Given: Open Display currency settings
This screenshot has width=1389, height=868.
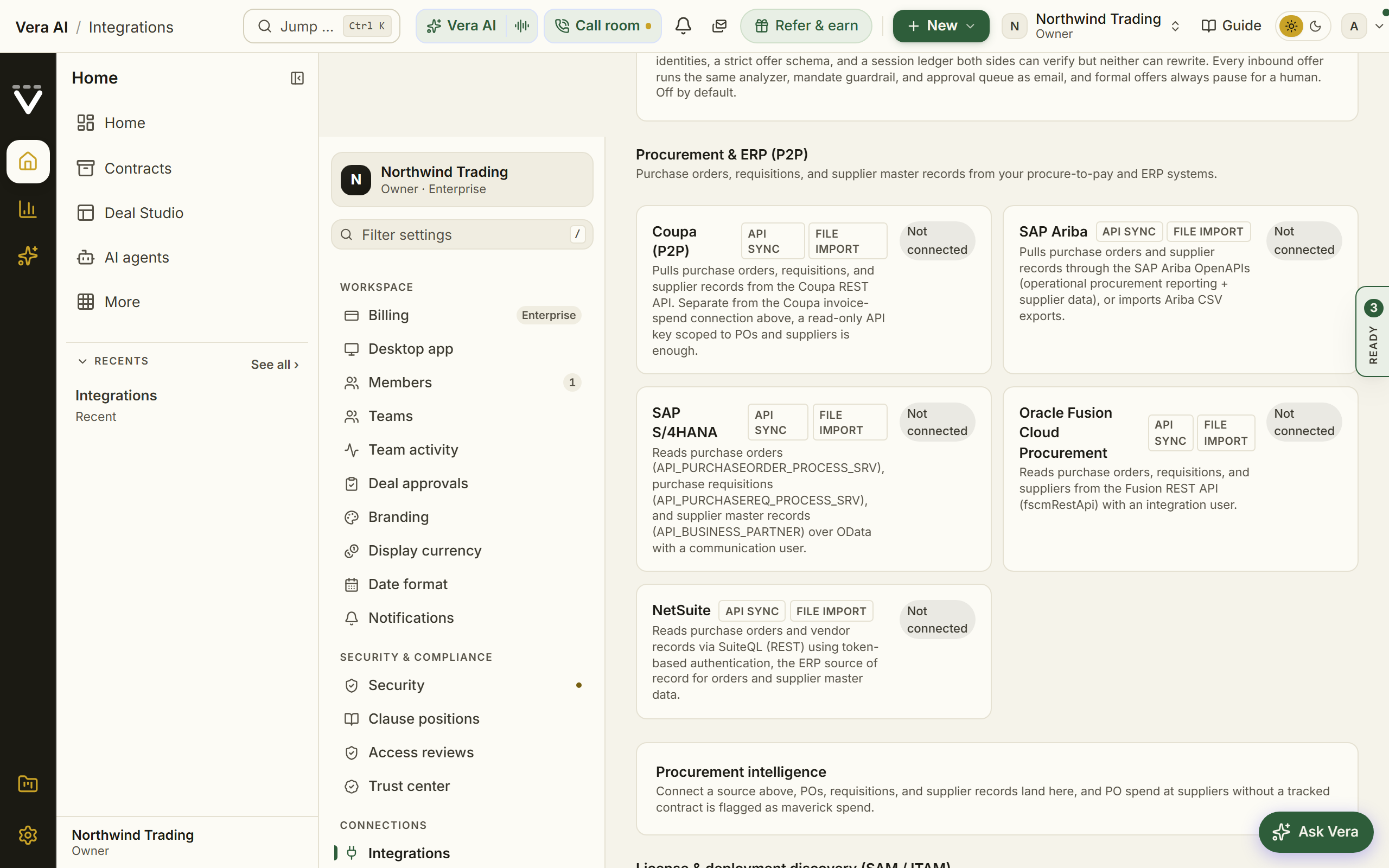Looking at the screenshot, I should point(462,551).
